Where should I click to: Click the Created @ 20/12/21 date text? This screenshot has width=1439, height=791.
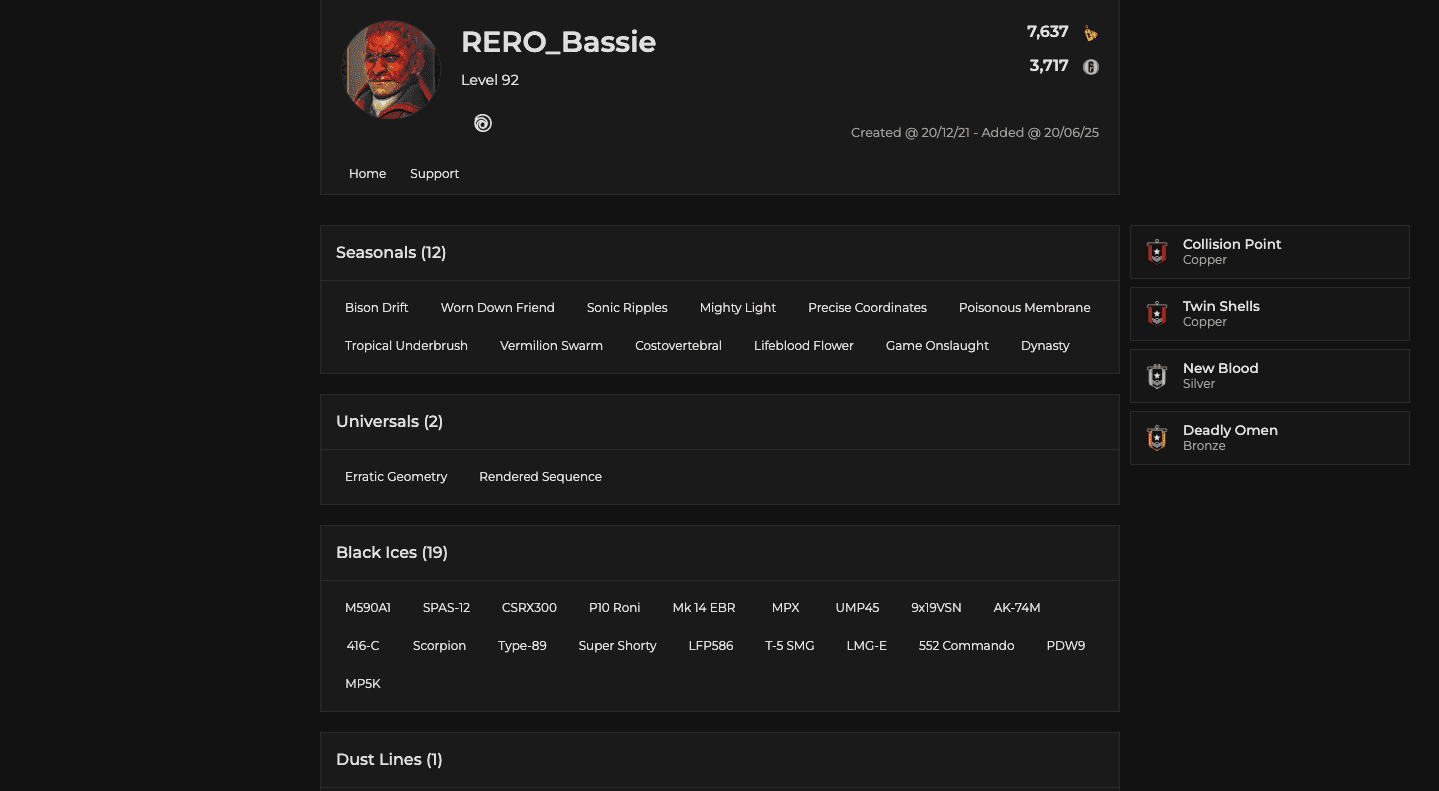[x=912, y=132]
